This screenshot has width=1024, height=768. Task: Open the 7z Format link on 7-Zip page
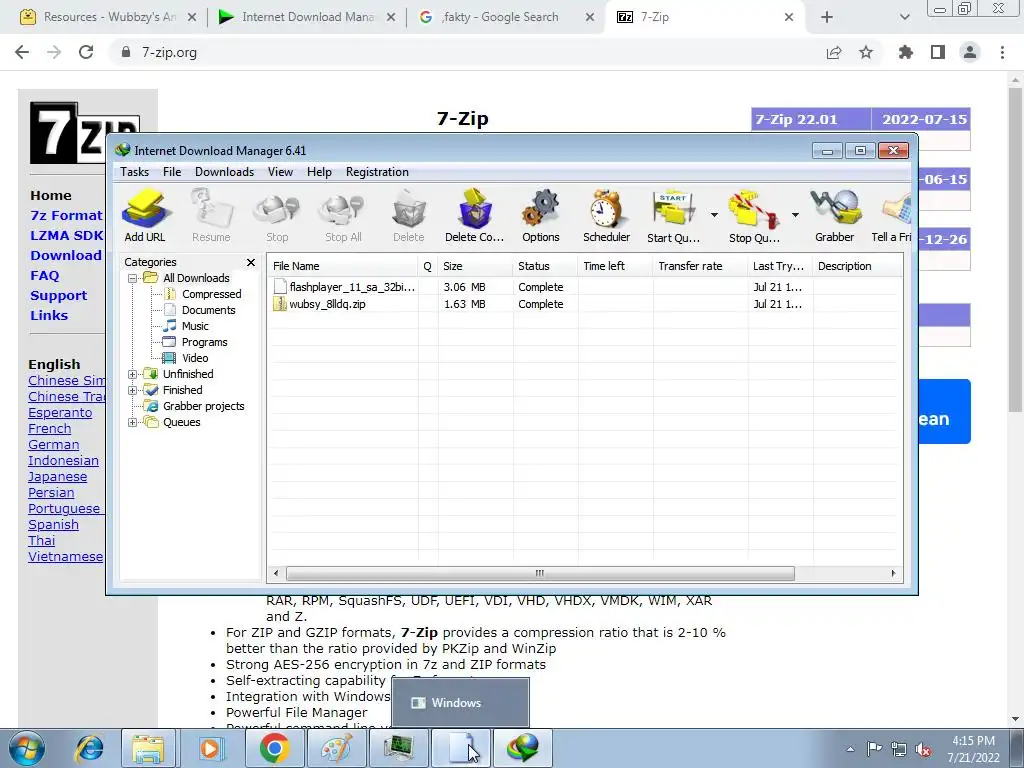click(66, 216)
